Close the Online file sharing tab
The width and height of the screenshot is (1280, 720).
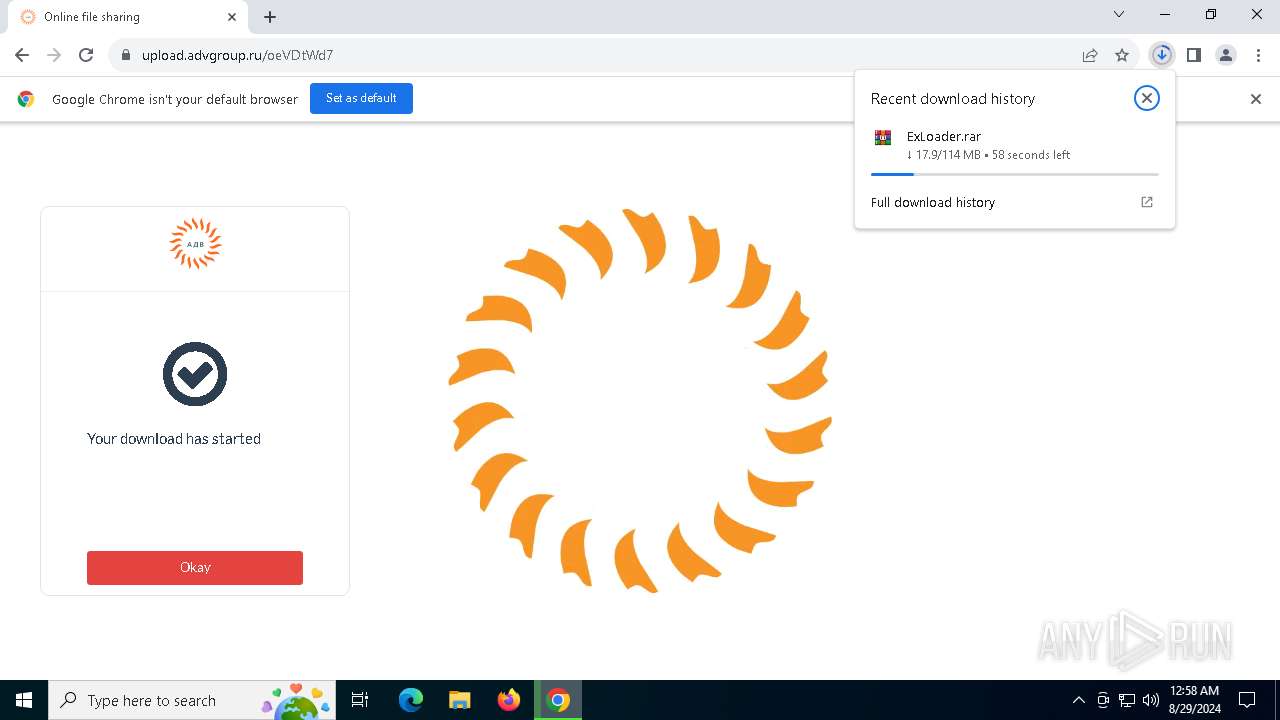(x=232, y=17)
